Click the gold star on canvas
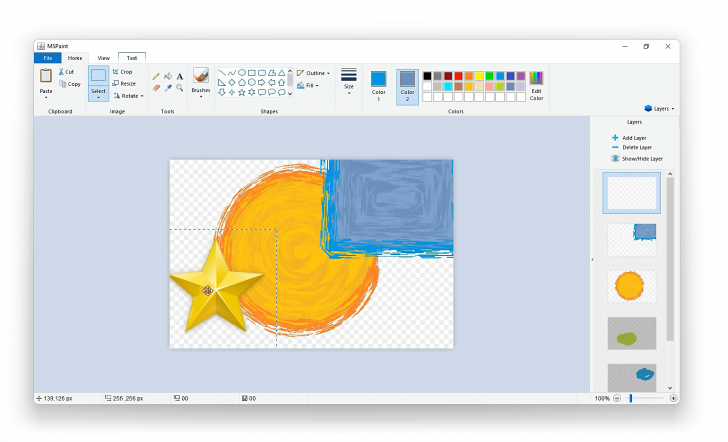Image resolution: width=728 pixels, height=442 pixels. point(216,288)
